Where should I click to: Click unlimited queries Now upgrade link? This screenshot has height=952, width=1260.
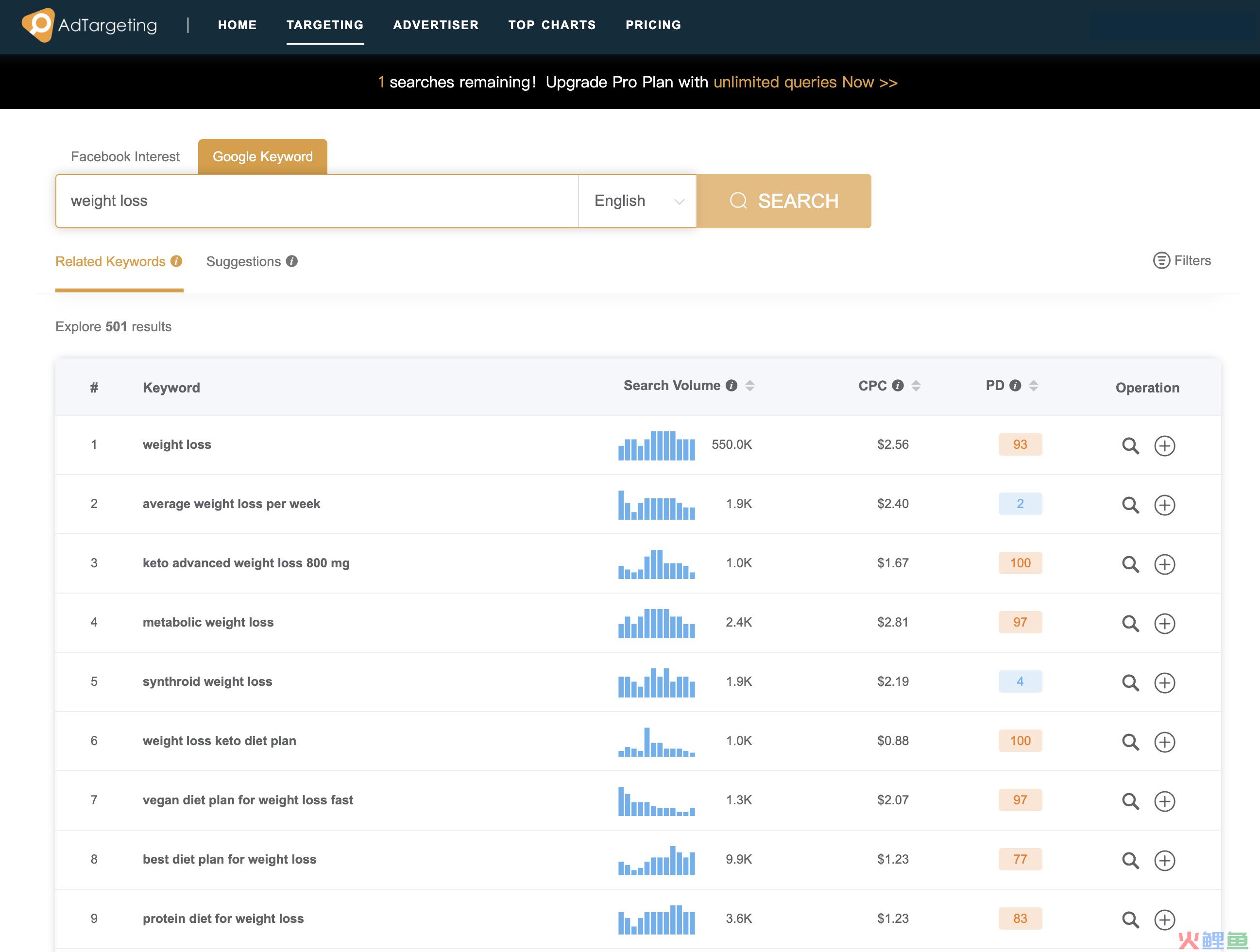tap(805, 82)
